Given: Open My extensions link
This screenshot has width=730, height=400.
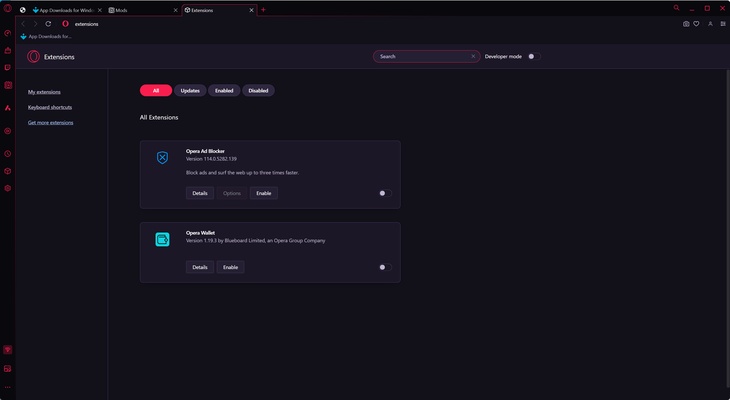Looking at the screenshot, I should coord(44,92).
